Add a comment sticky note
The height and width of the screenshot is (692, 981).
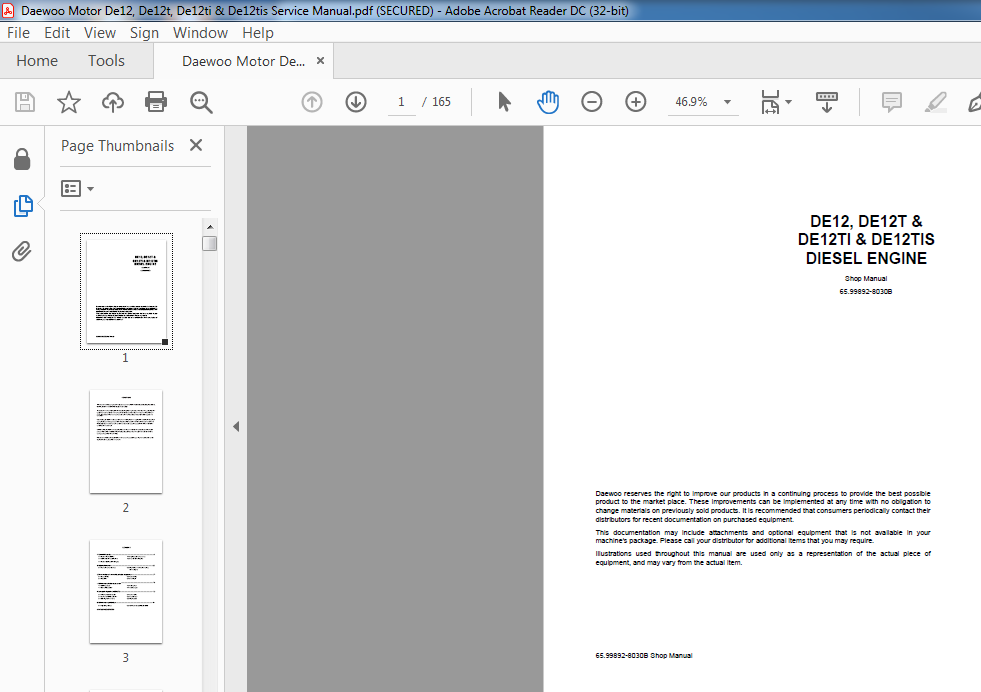click(x=892, y=102)
